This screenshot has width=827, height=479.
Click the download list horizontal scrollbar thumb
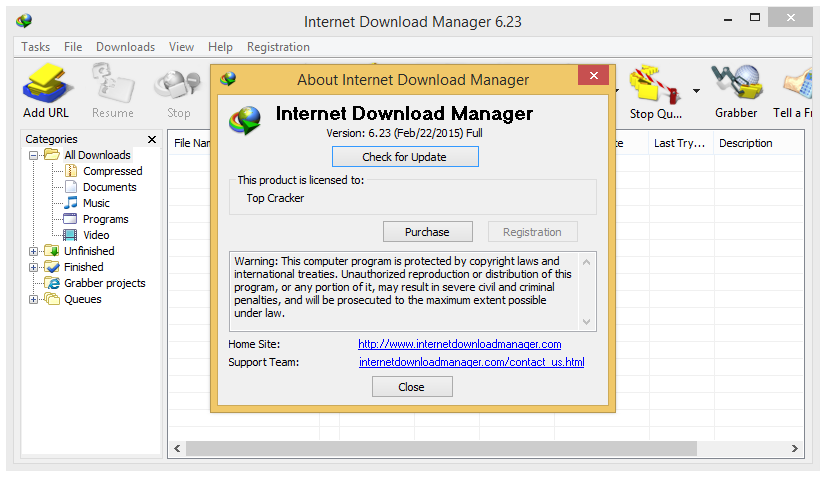point(441,448)
